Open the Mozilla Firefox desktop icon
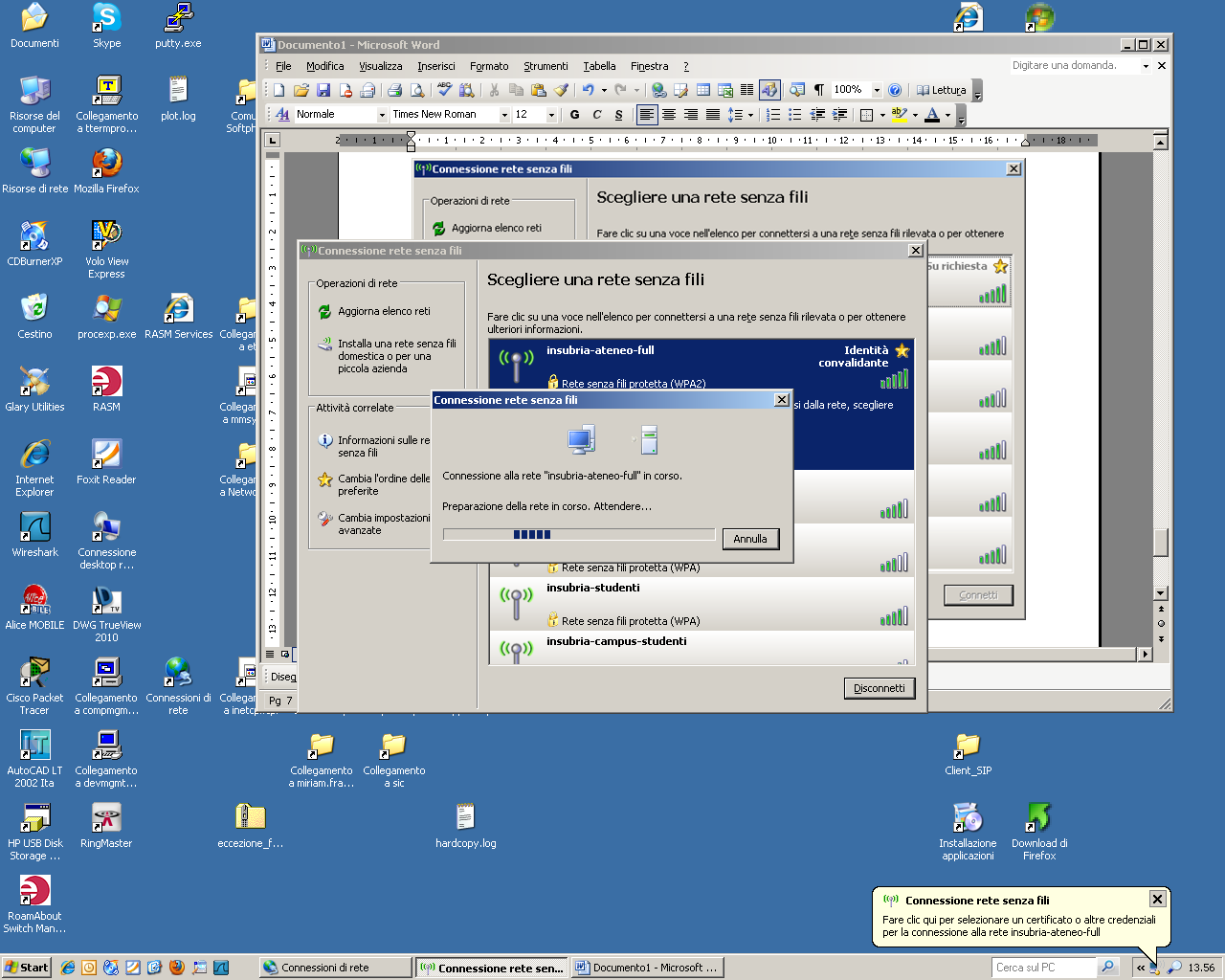The width and height of the screenshot is (1225, 980). point(106,172)
